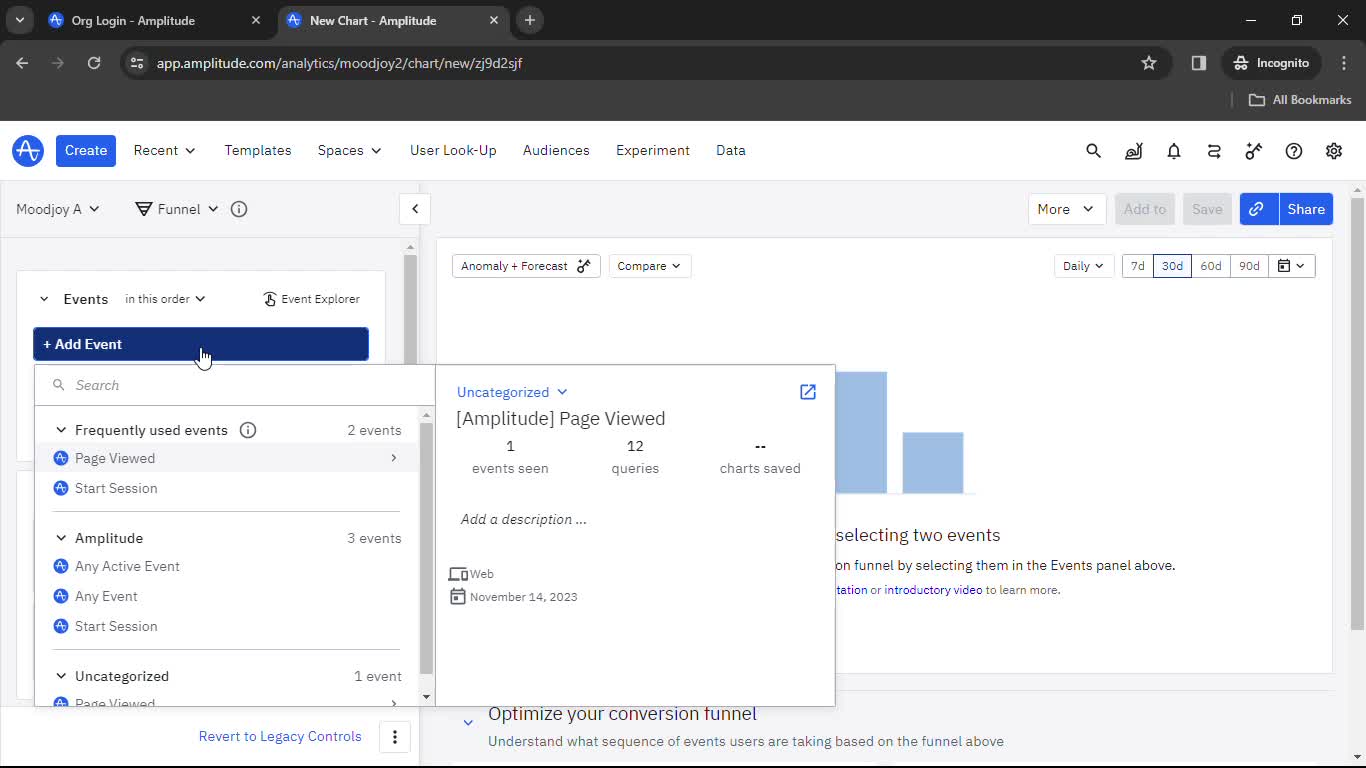Open the calendar date picker
The height and width of the screenshot is (768, 1366).
pos(1292,266)
